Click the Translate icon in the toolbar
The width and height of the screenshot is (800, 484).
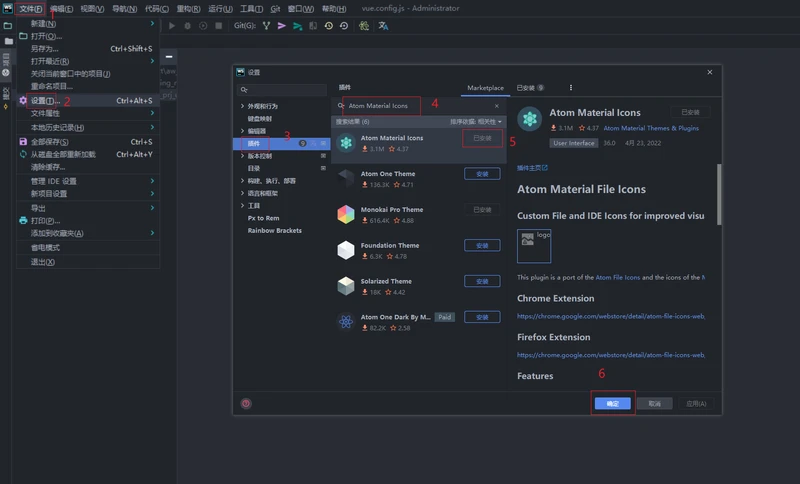tap(383, 26)
